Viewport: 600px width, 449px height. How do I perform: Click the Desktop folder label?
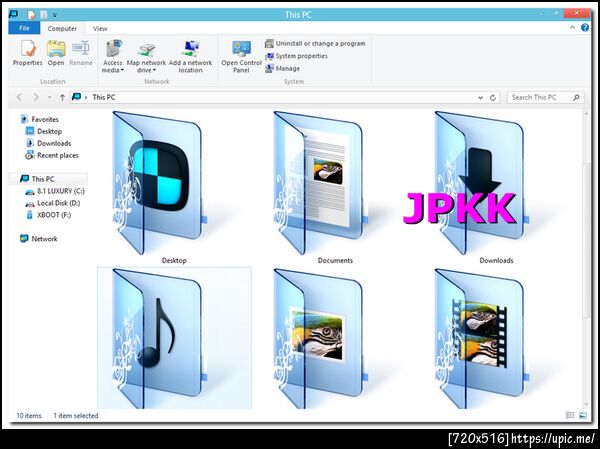174,261
